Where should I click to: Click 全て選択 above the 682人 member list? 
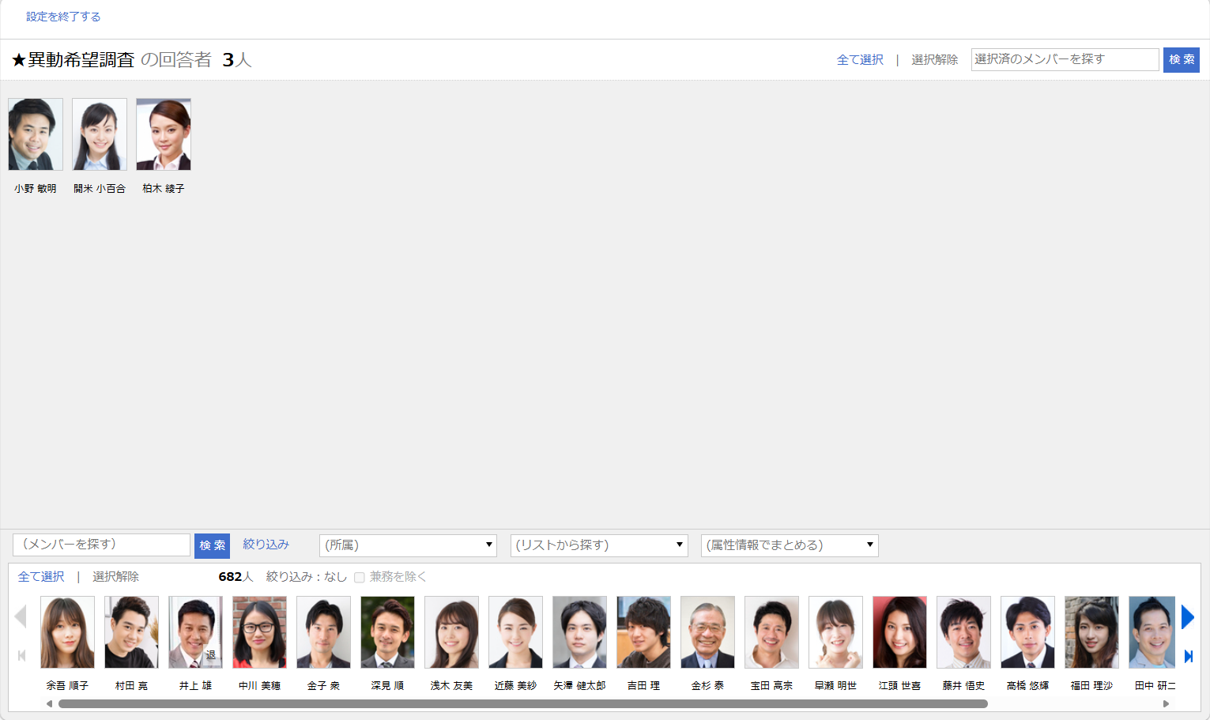(41, 577)
